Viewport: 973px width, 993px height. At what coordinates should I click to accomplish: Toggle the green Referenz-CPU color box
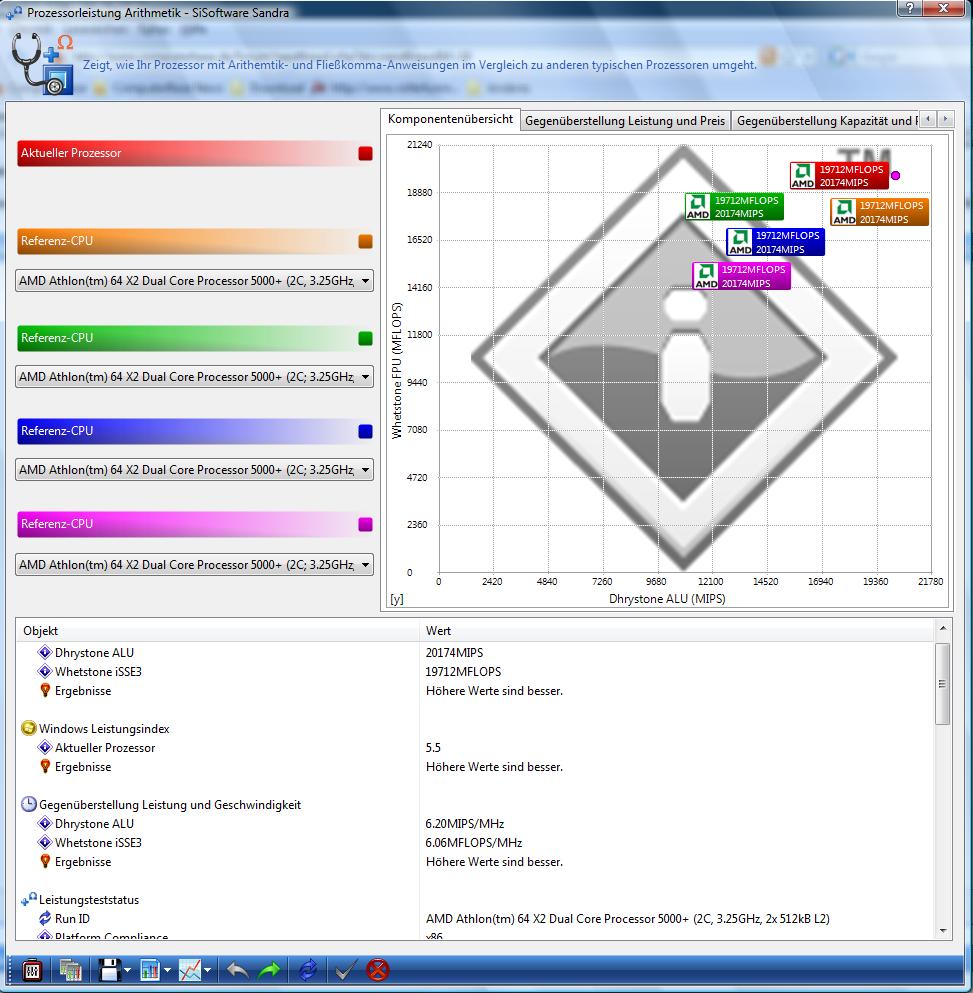click(x=366, y=338)
